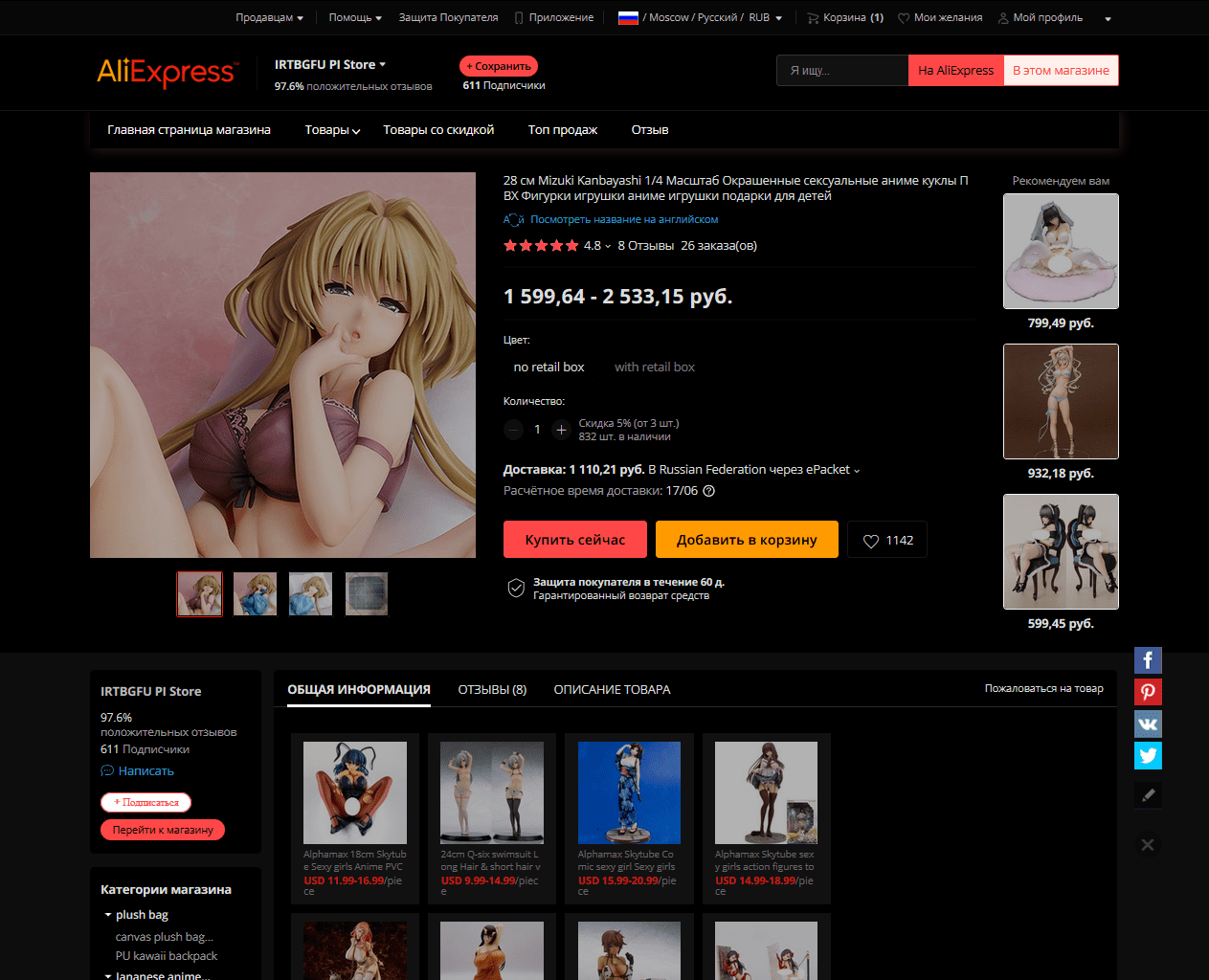Select the second product thumbnail image
This screenshot has width=1209, height=980.
(255, 593)
